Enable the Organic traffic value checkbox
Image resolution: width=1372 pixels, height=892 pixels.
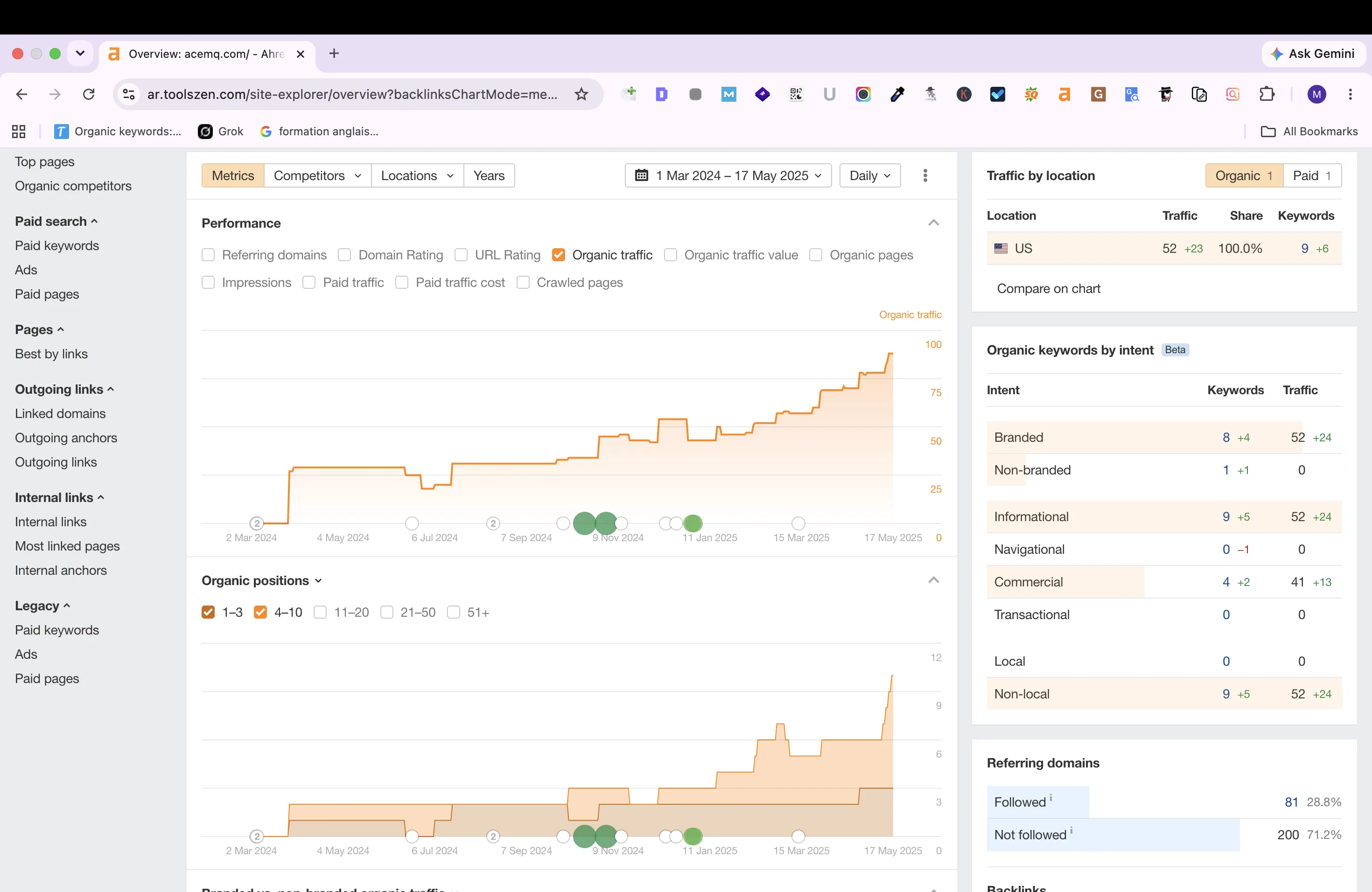[x=671, y=255]
